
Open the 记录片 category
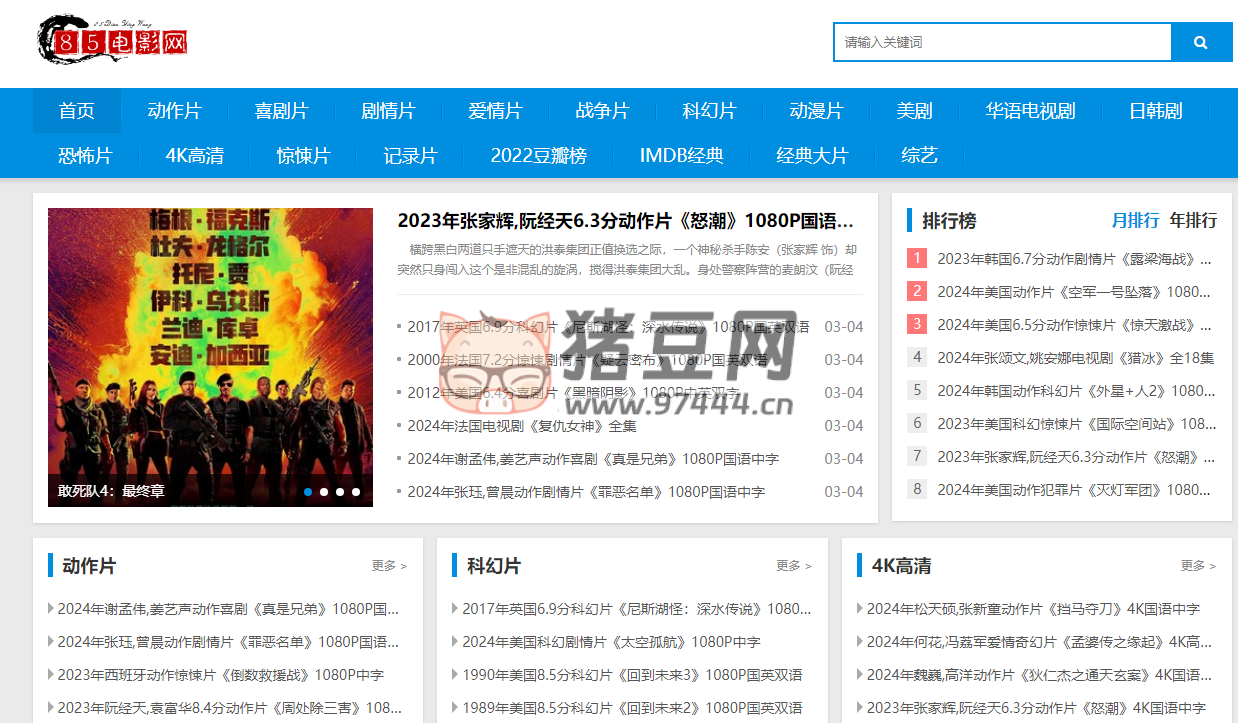coord(410,155)
